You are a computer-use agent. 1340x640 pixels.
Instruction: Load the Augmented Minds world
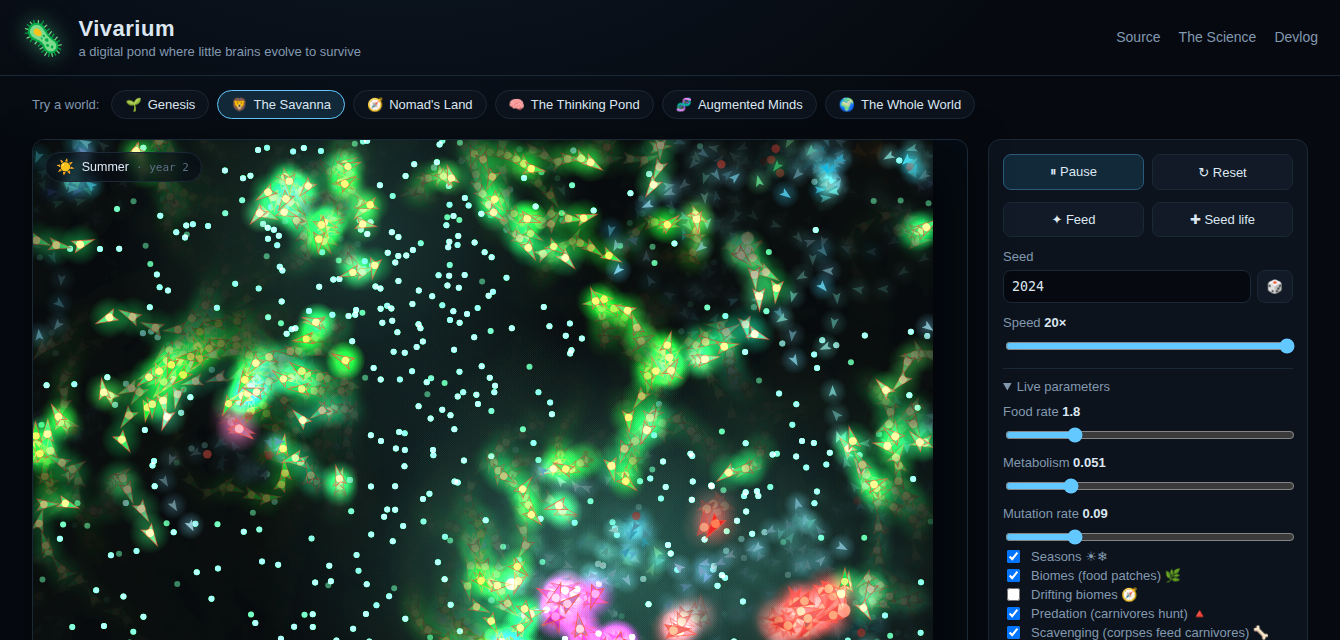[739, 104]
